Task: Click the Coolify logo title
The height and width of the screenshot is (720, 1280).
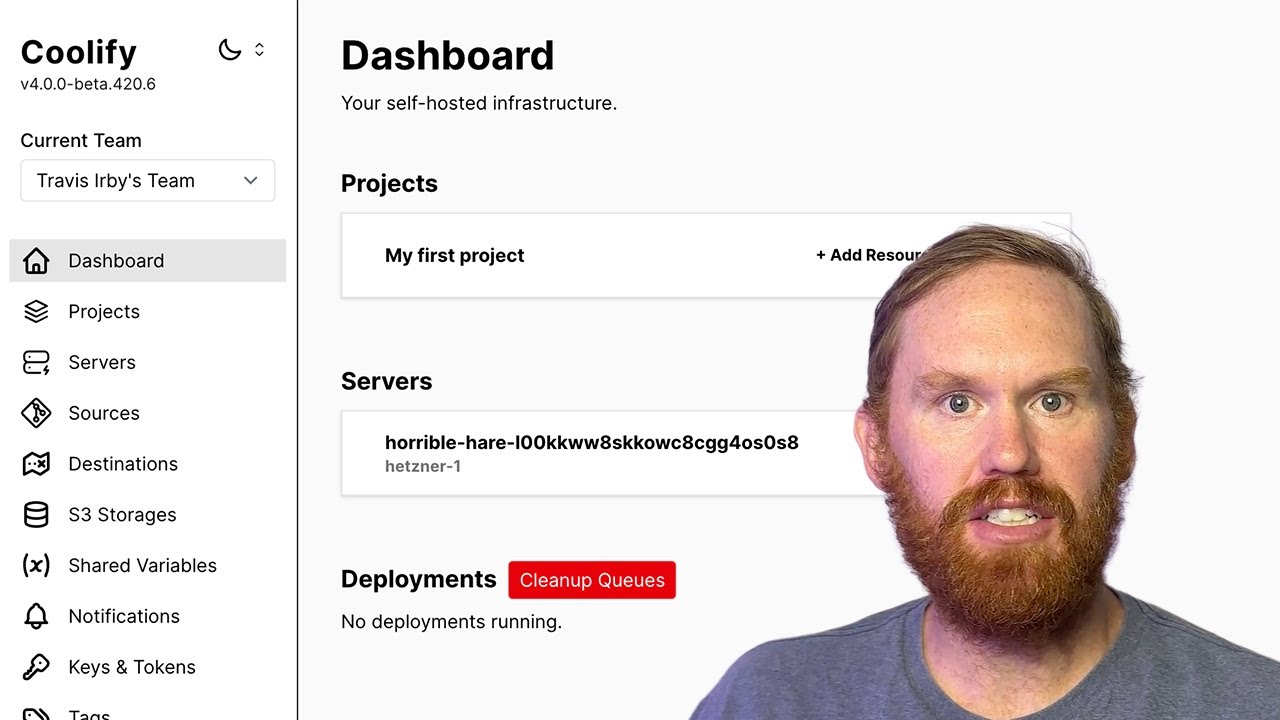Action: (79, 52)
